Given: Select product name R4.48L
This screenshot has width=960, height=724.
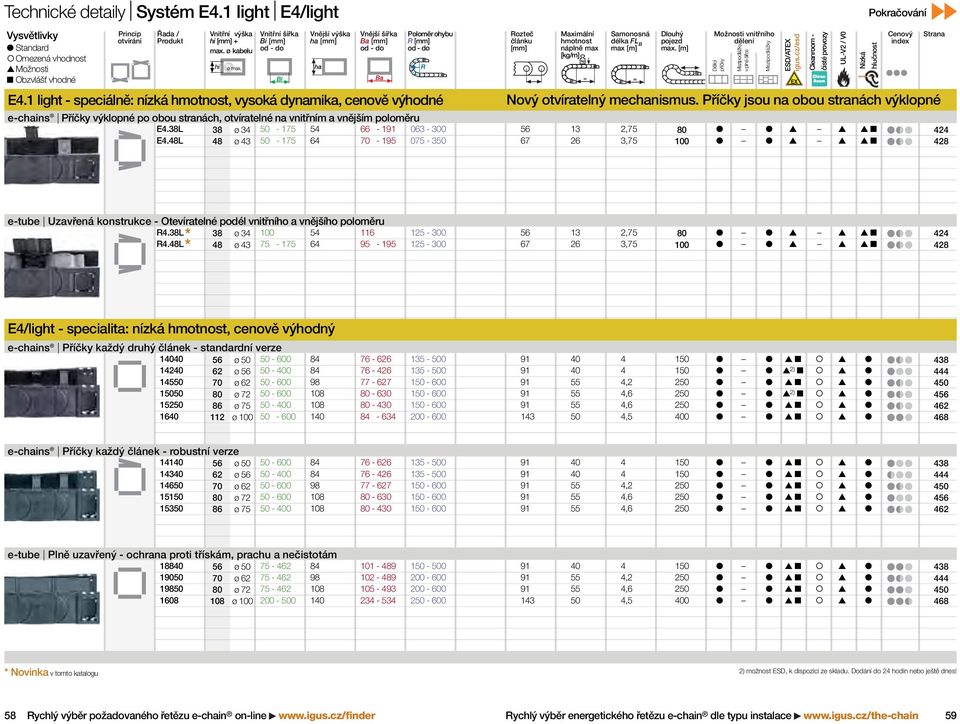Looking at the screenshot, I should (x=170, y=244).
